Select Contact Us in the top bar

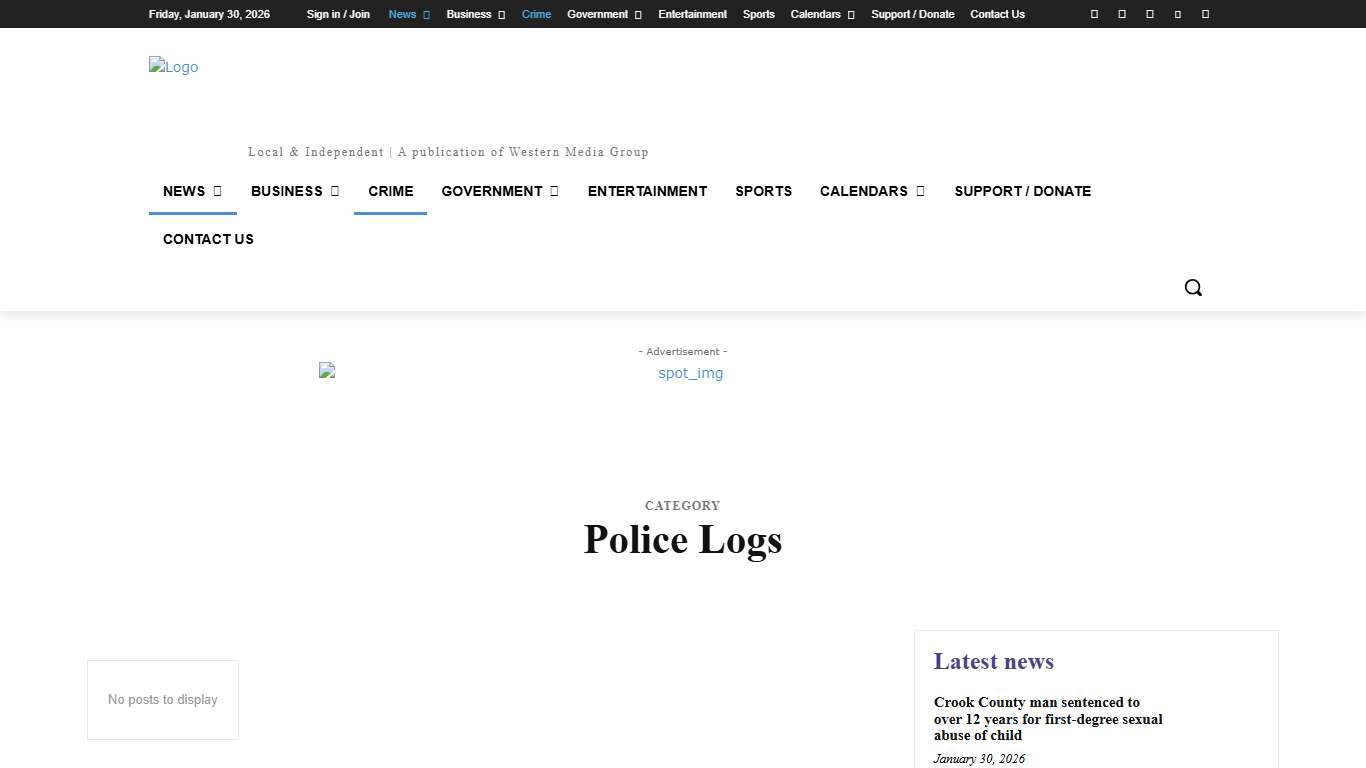point(997,14)
